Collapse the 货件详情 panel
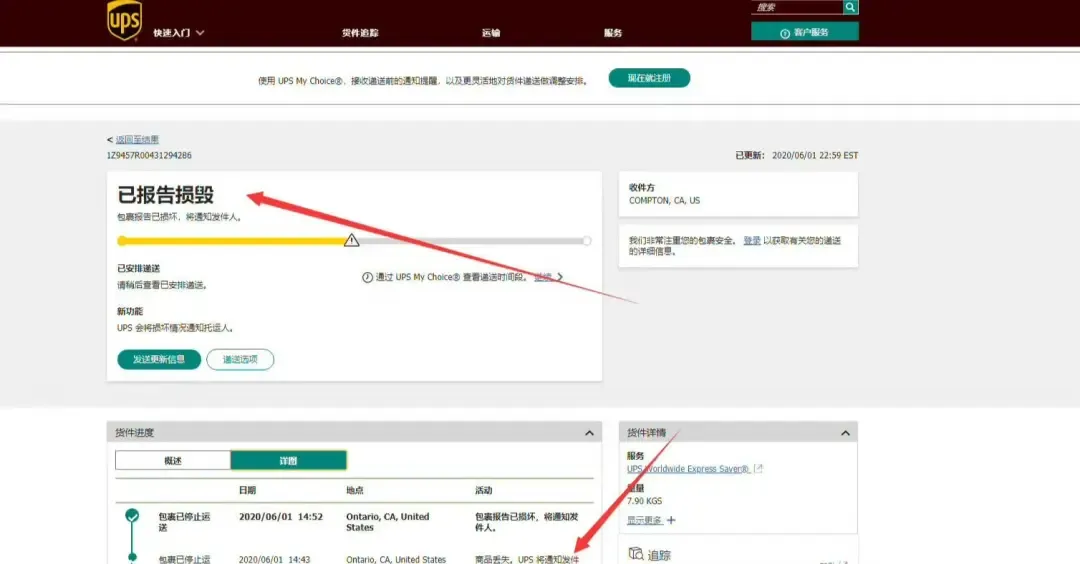This screenshot has width=1080, height=564. tap(845, 432)
